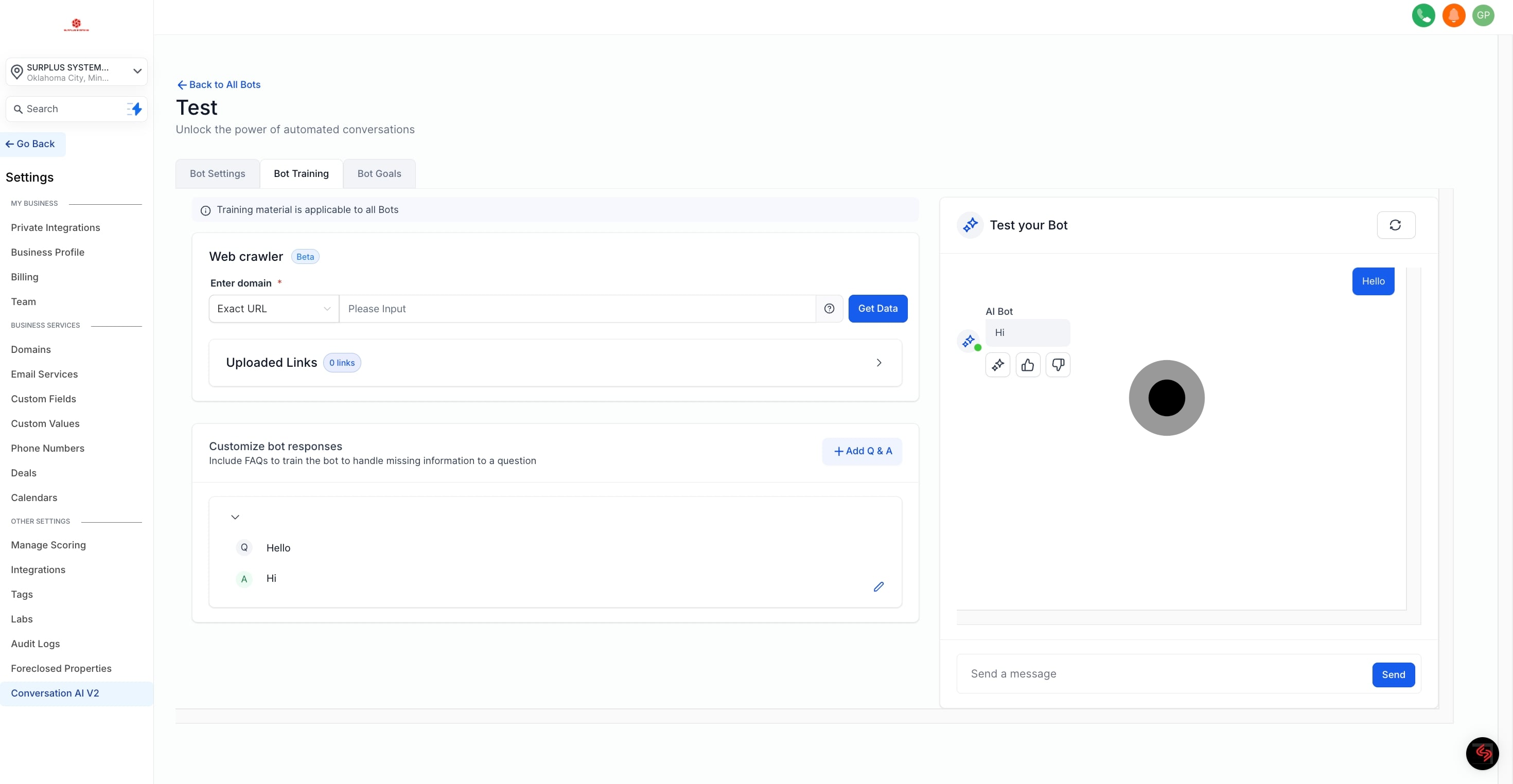Click the thumbs up feedback icon
The image size is (1513, 784).
[x=1027, y=365]
